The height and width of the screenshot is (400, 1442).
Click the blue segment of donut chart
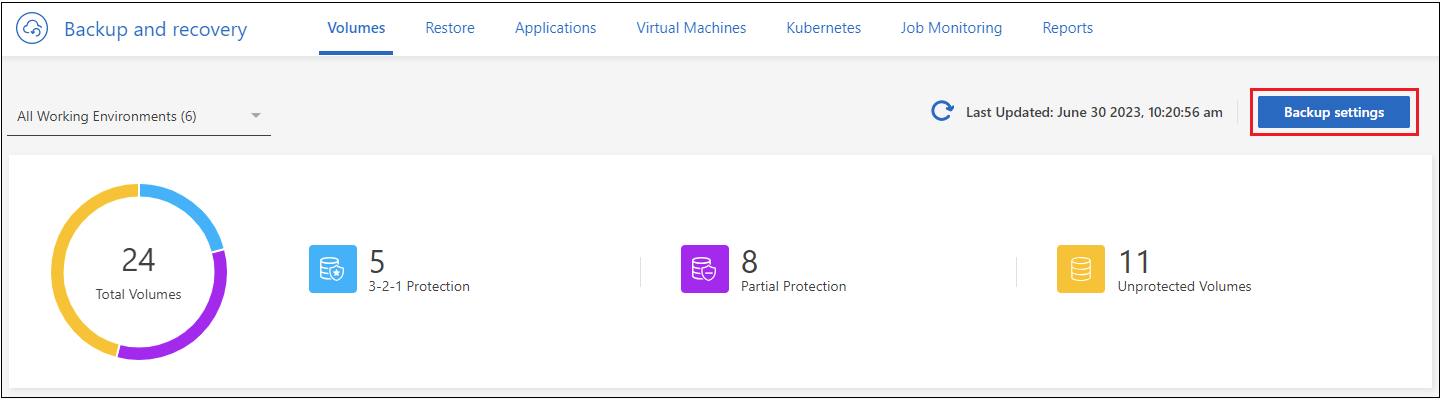(188, 206)
